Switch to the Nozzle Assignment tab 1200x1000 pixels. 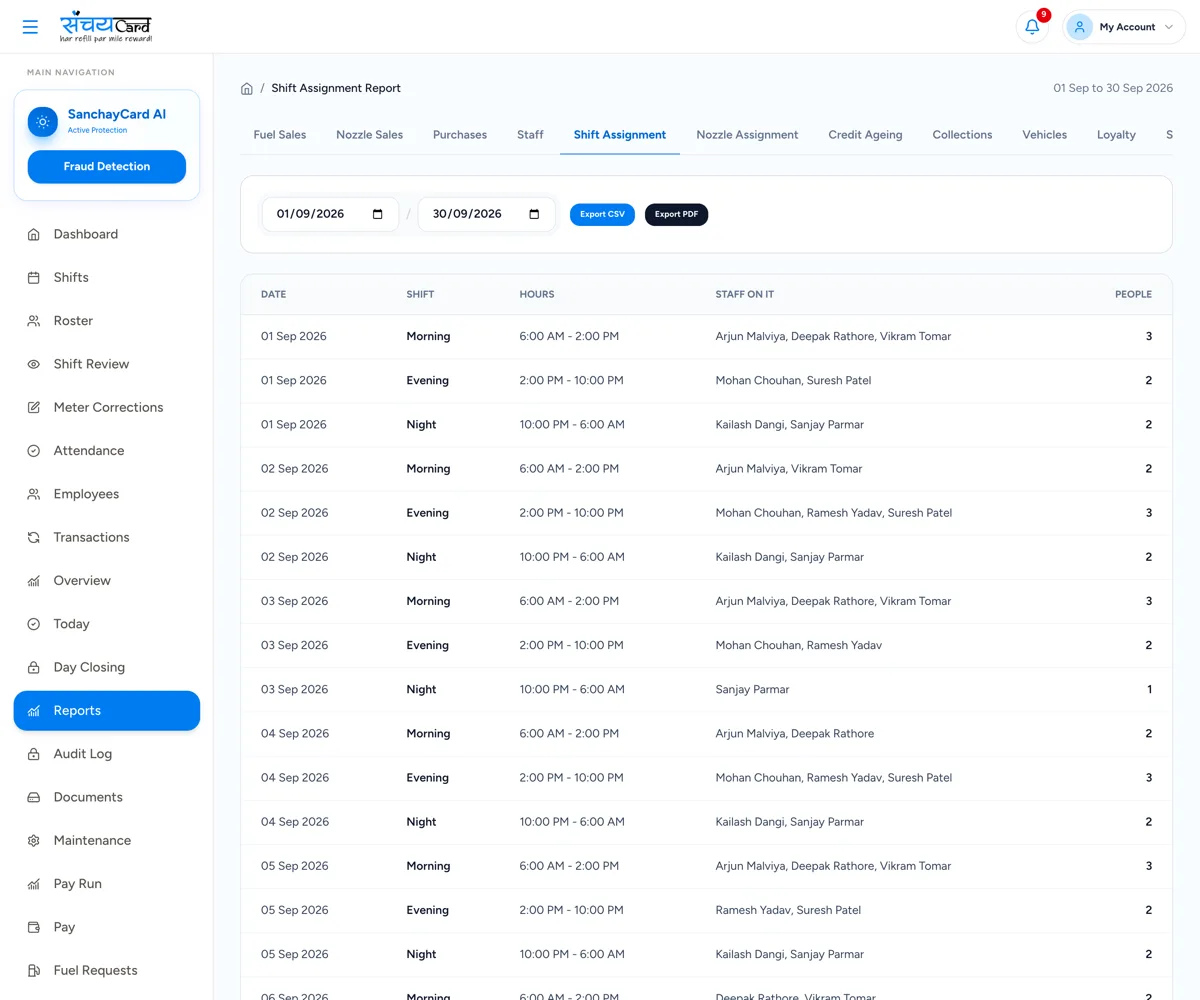click(x=747, y=134)
